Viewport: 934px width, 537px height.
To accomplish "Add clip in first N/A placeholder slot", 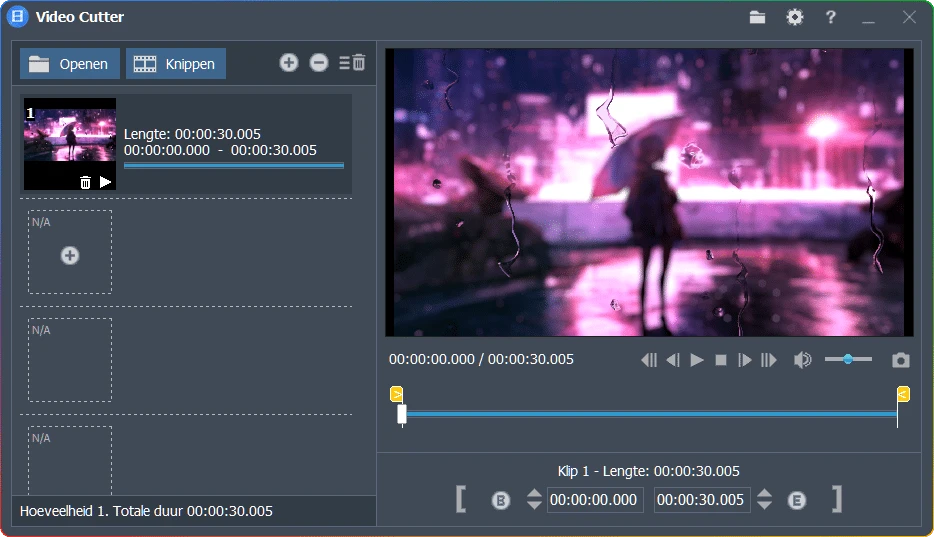I will coord(70,255).
